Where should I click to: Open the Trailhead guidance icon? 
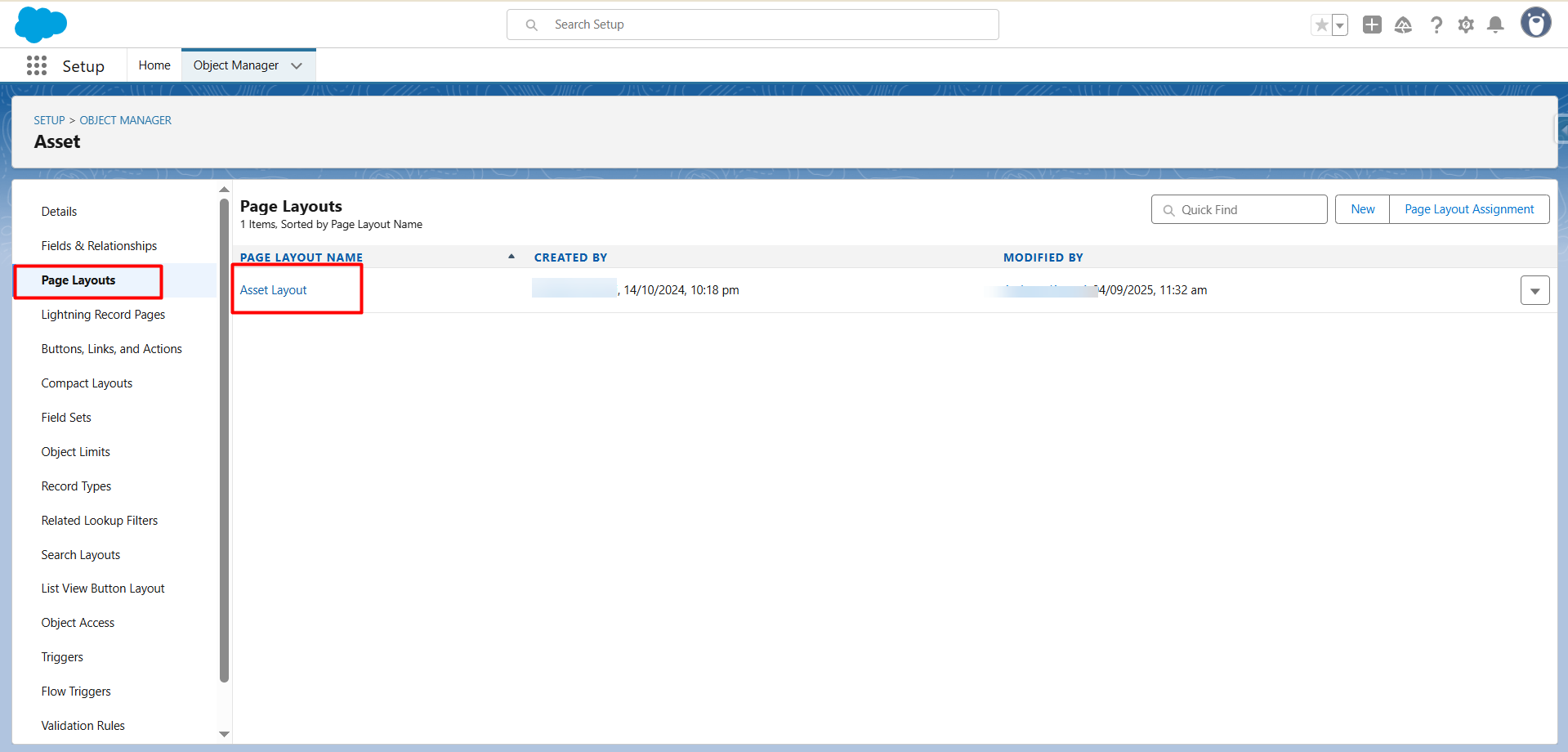(x=1403, y=25)
